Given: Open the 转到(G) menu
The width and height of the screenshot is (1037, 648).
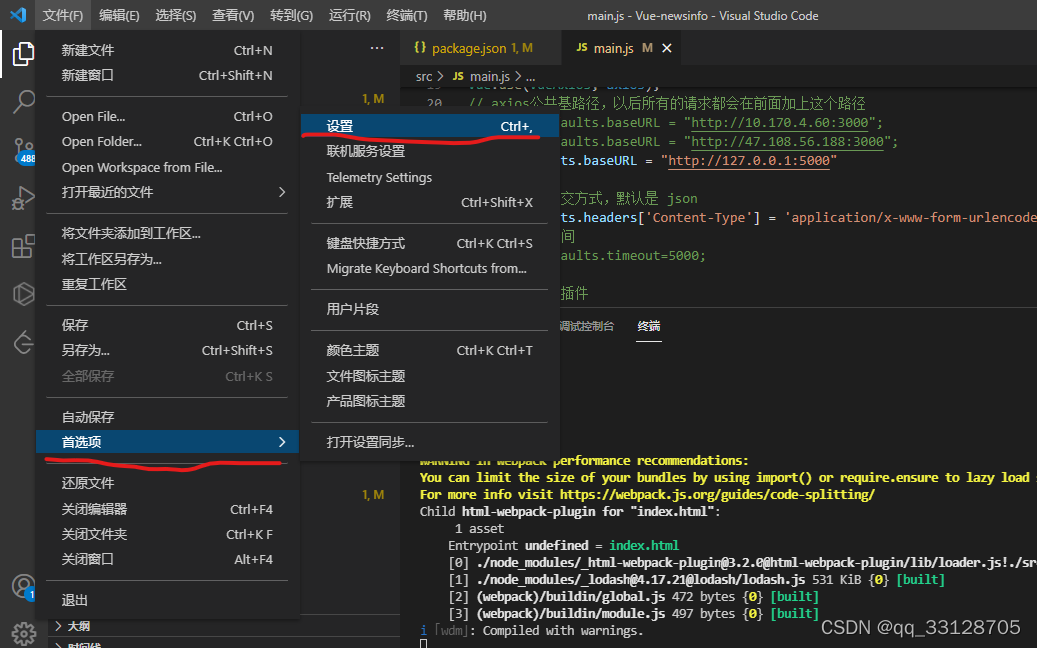Looking at the screenshot, I should coord(291,15).
